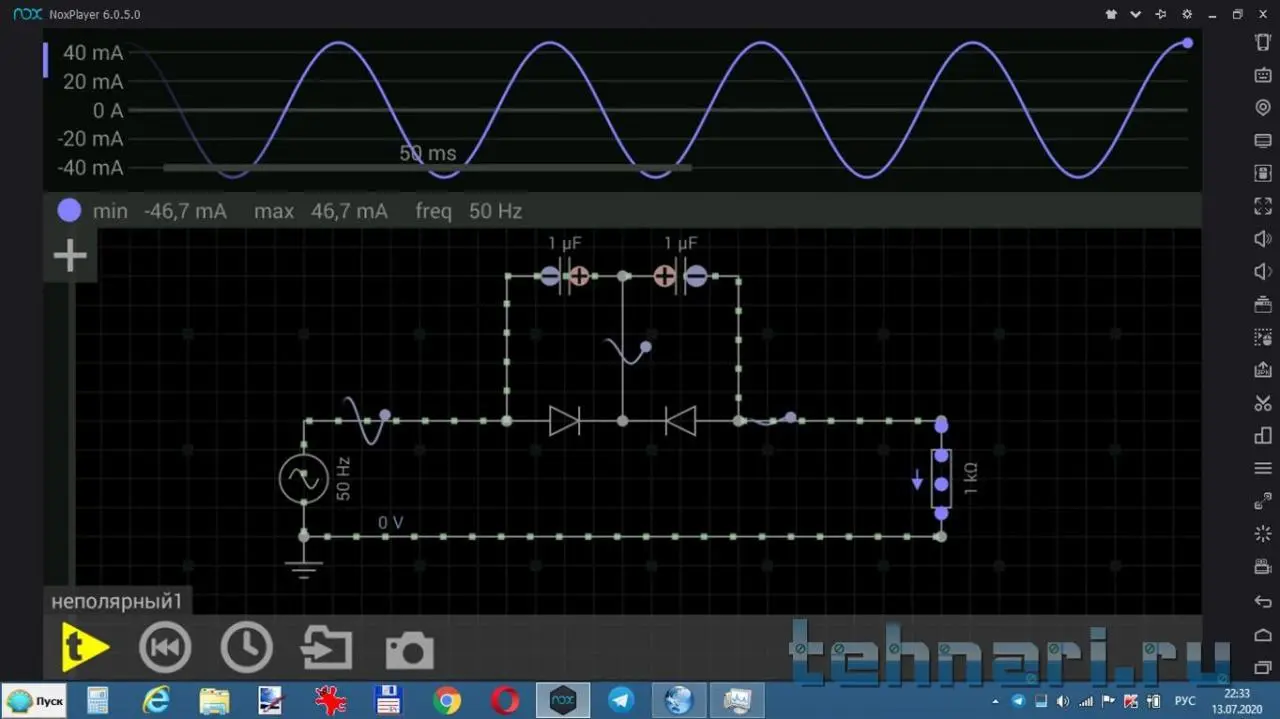Click the Nox shake/rotate phone icon

(1263, 42)
